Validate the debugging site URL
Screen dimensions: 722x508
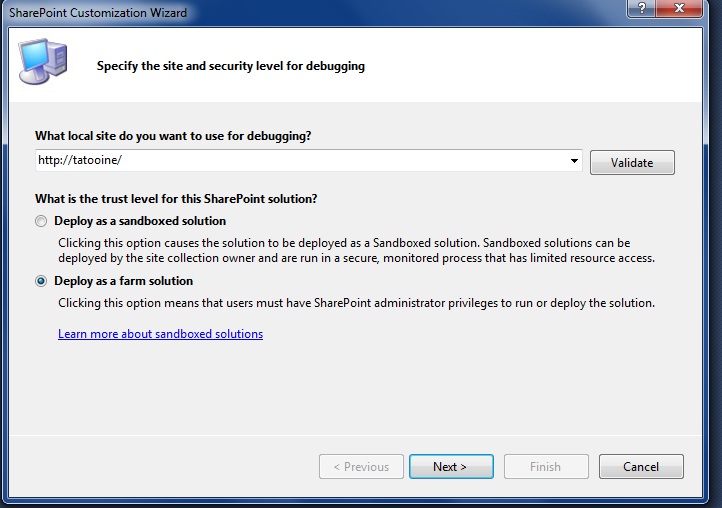click(x=632, y=163)
